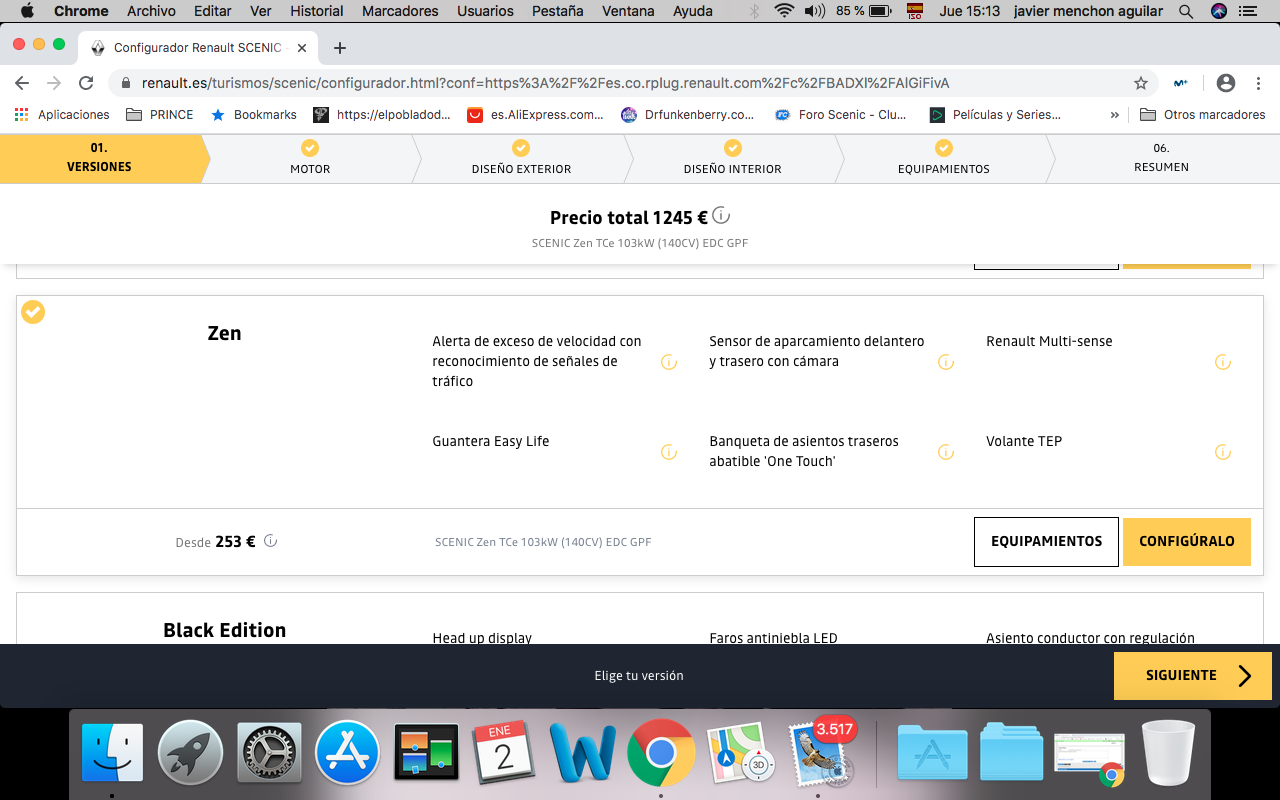
Task: Open info icon next to Precio total
Action: click(x=721, y=216)
